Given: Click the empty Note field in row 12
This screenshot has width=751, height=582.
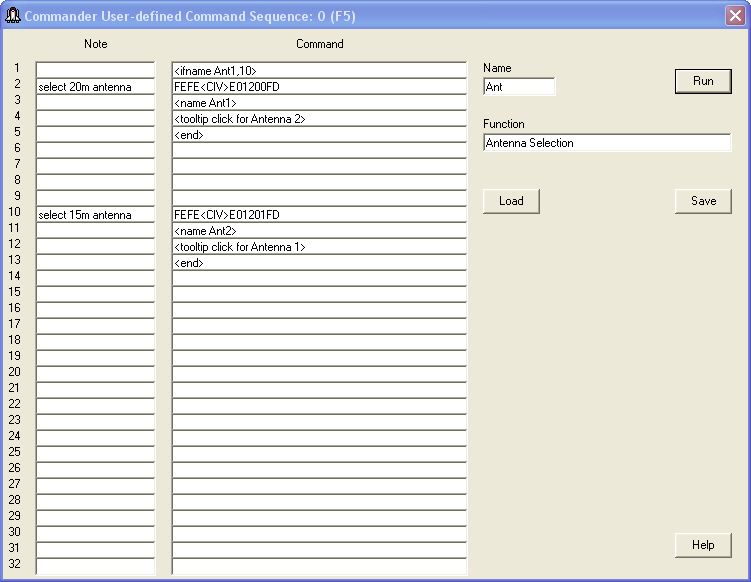Looking at the screenshot, I should click(95, 247).
